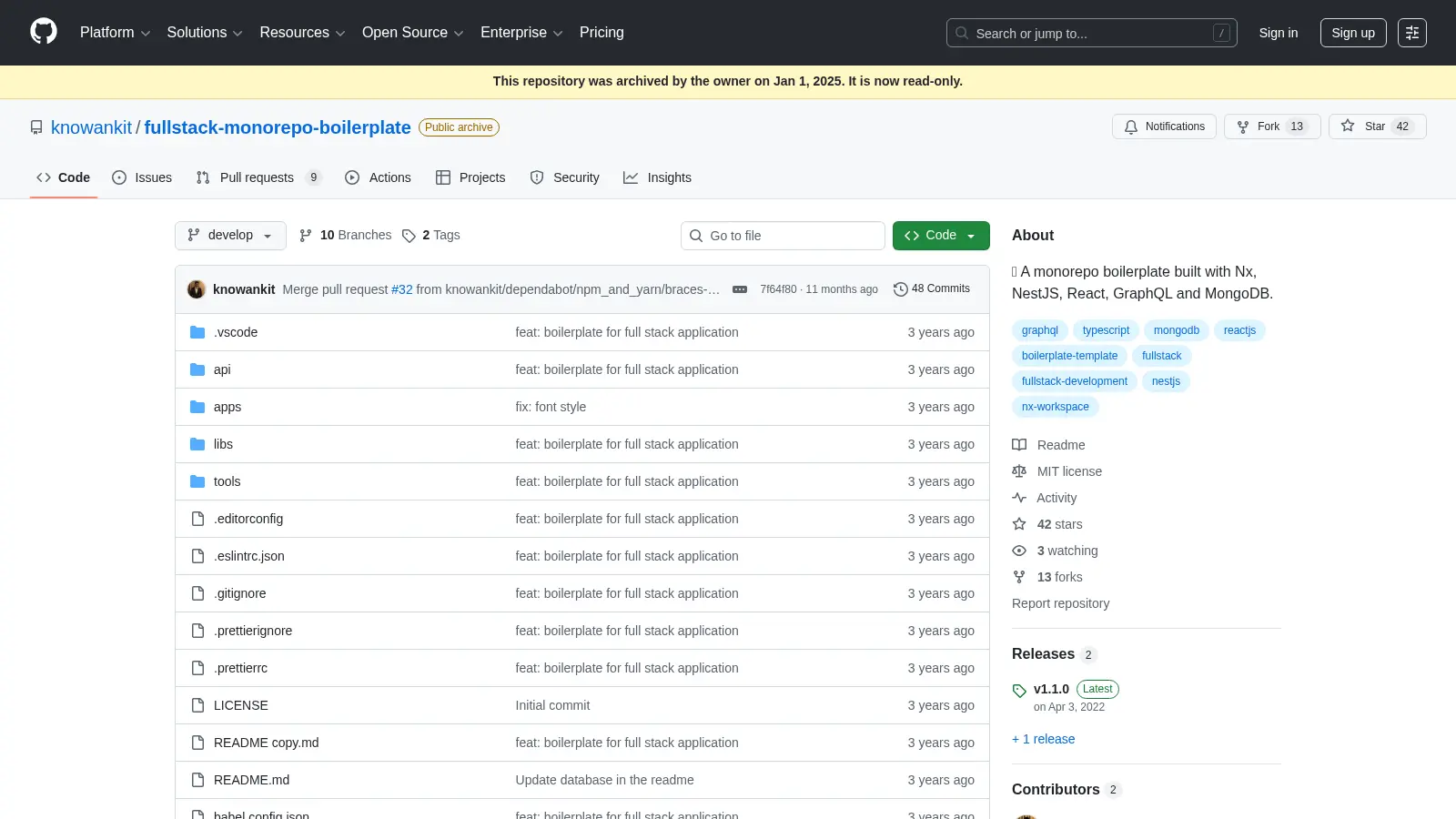Click the MIT license scale icon
This screenshot has height=819, width=1456.
[1019, 471]
